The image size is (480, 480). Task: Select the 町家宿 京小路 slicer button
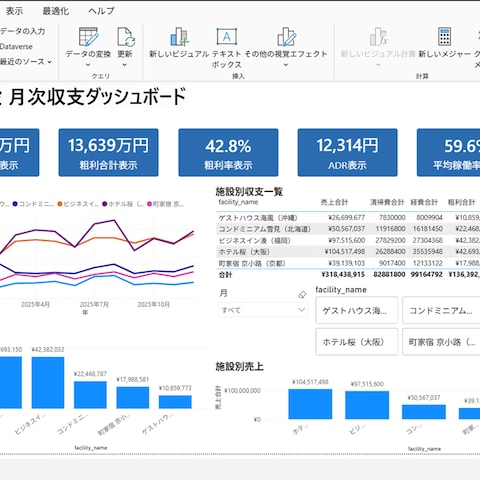(x=441, y=342)
